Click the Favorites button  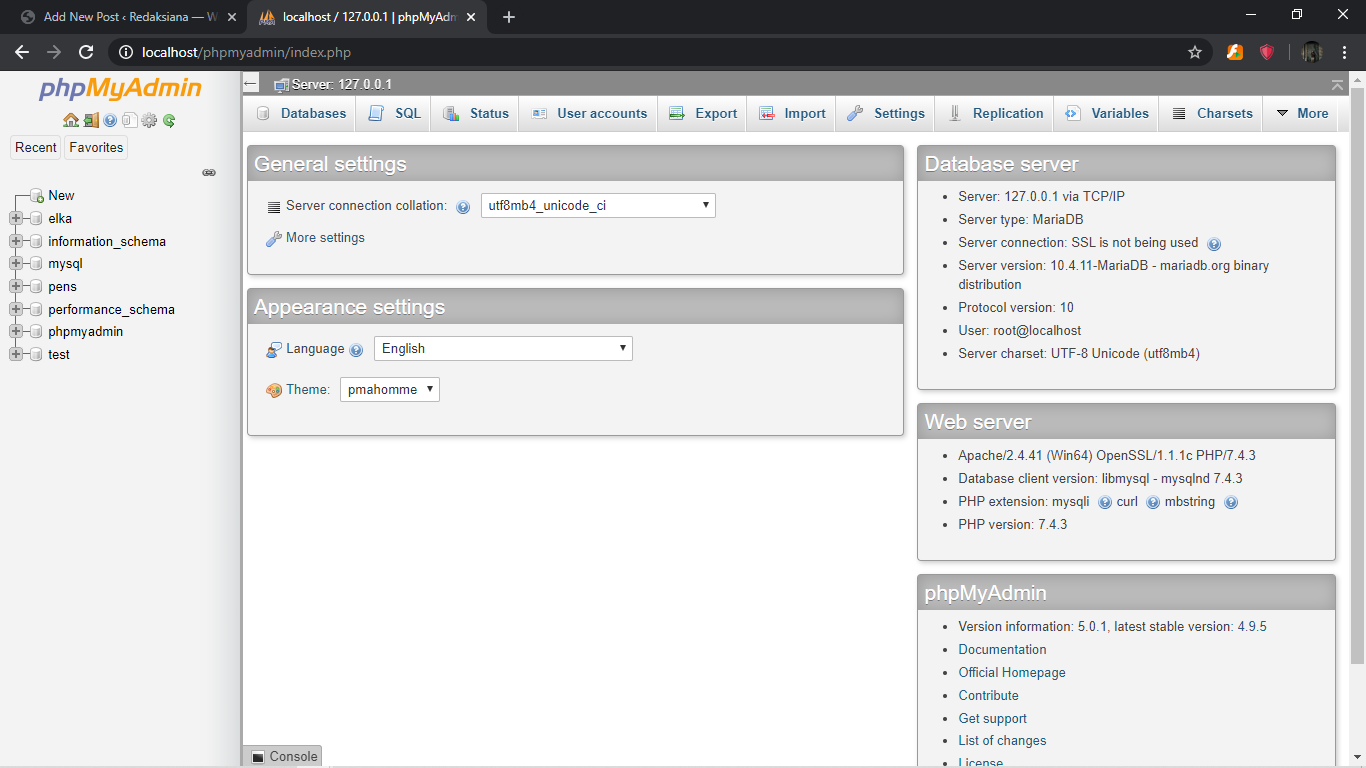point(96,148)
